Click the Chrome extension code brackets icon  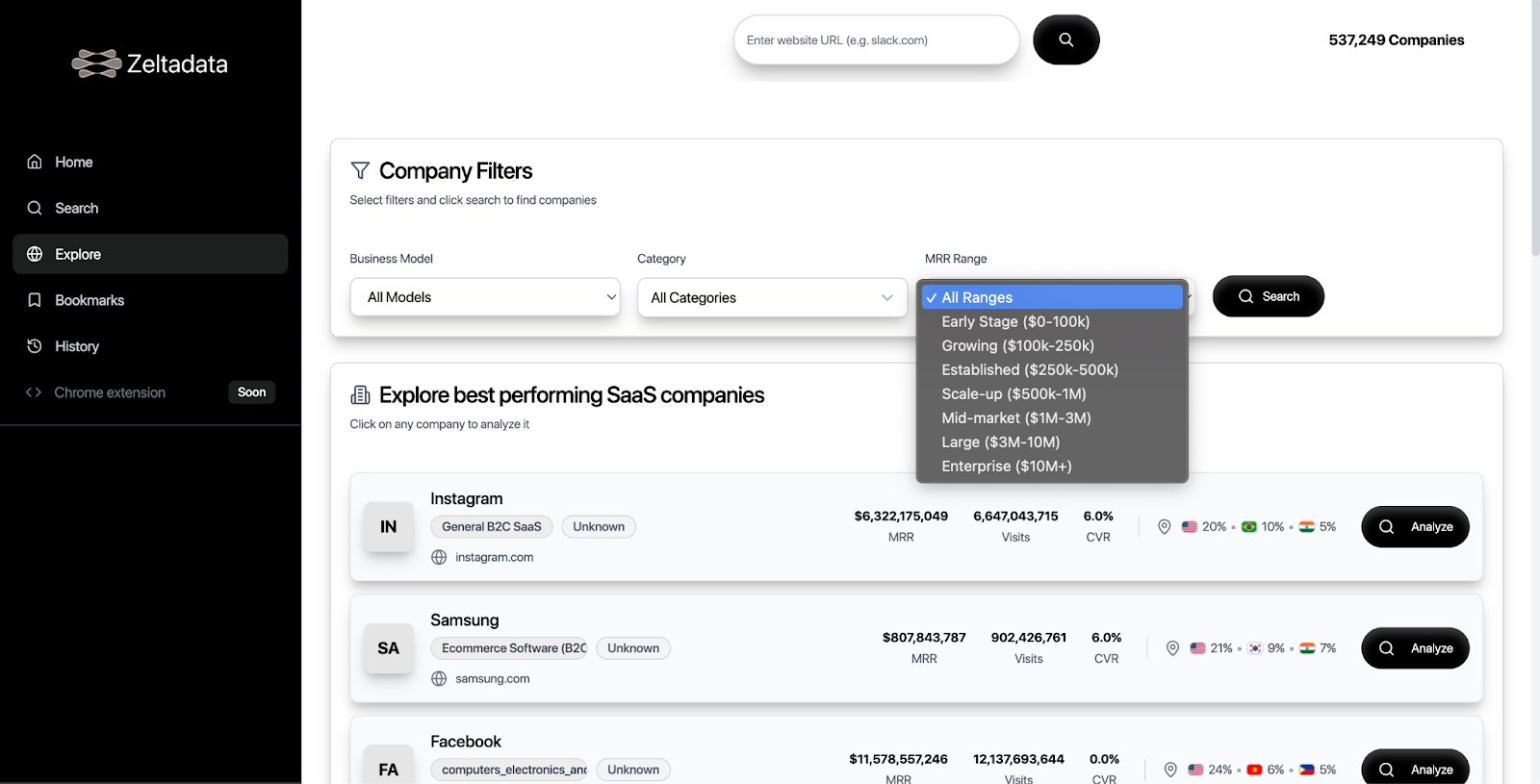(34, 392)
